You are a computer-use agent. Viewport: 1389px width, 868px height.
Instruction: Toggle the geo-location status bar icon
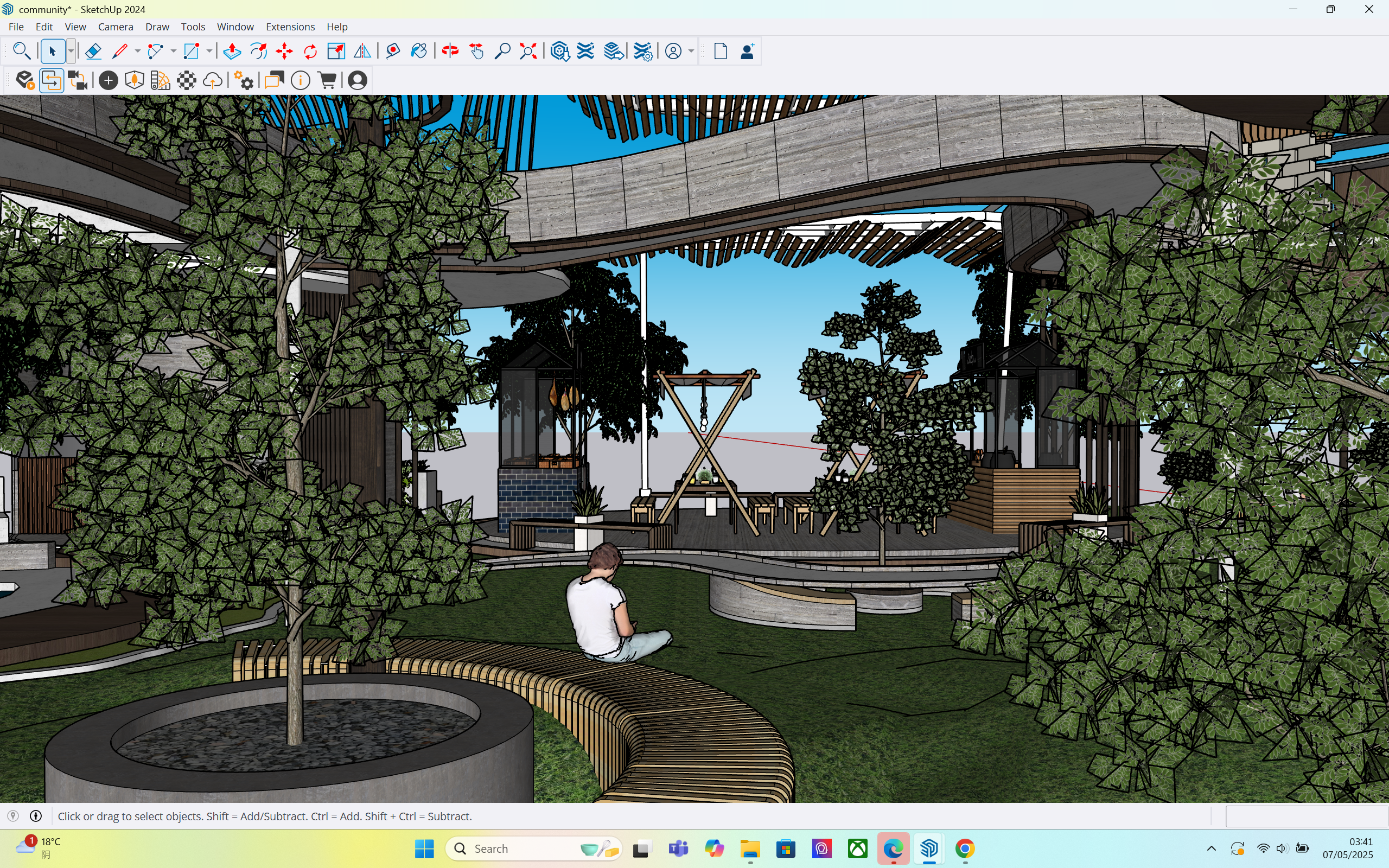[12, 816]
